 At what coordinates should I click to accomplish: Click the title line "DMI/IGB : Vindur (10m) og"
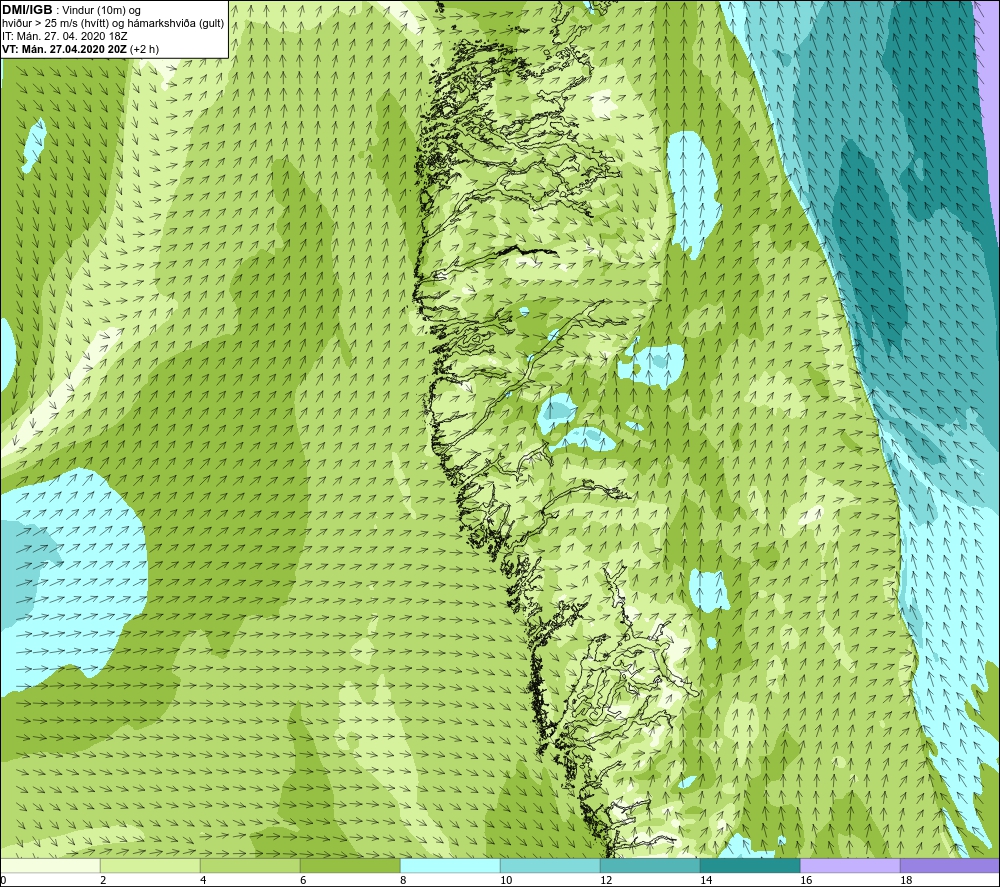pyautogui.click(x=71, y=10)
